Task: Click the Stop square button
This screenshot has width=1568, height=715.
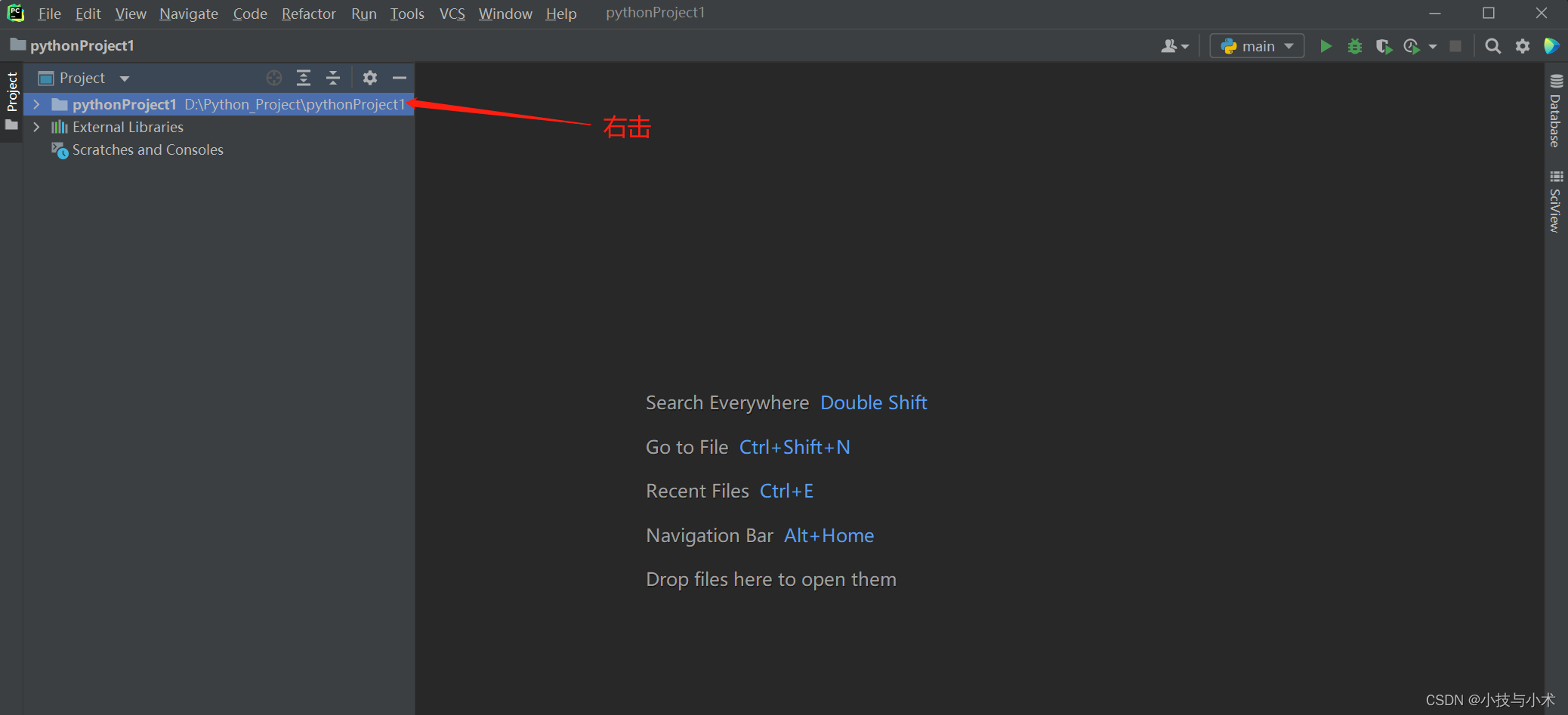Action: 1455,46
